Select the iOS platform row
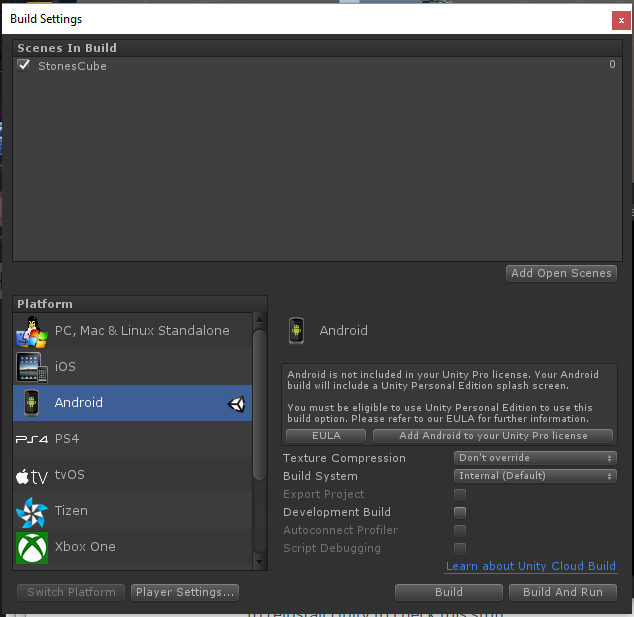This screenshot has width=634, height=617. (133, 367)
